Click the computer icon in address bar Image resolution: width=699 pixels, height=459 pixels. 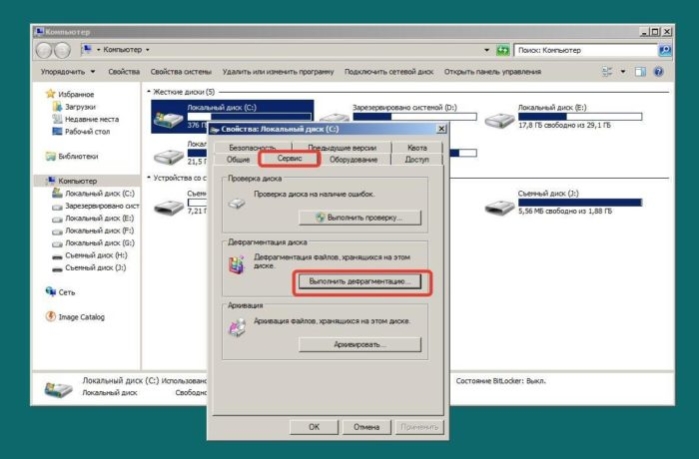(x=87, y=49)
